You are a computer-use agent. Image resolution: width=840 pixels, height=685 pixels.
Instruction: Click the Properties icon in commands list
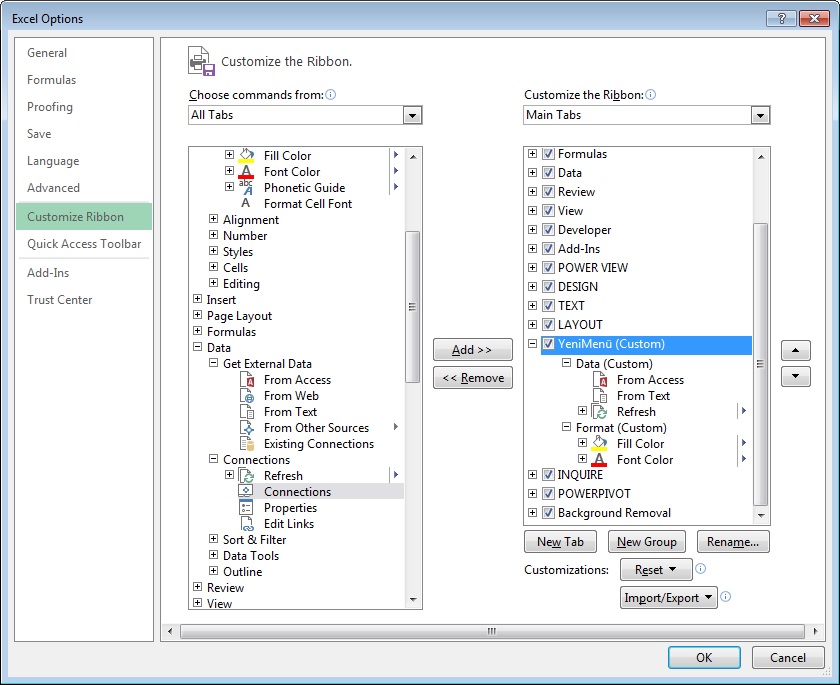[246, 508]
